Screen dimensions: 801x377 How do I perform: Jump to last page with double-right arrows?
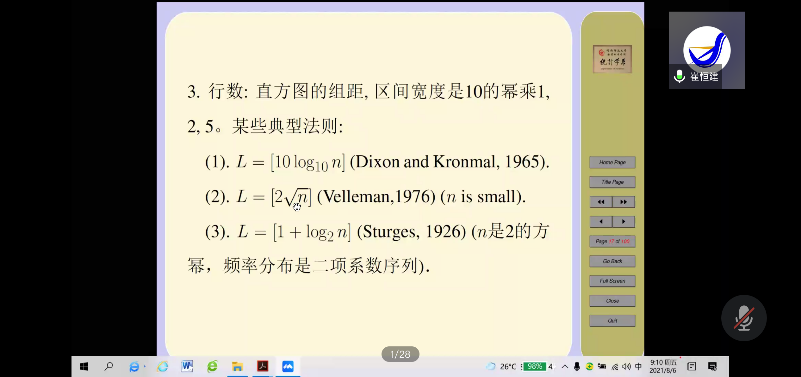coord(623,202)
